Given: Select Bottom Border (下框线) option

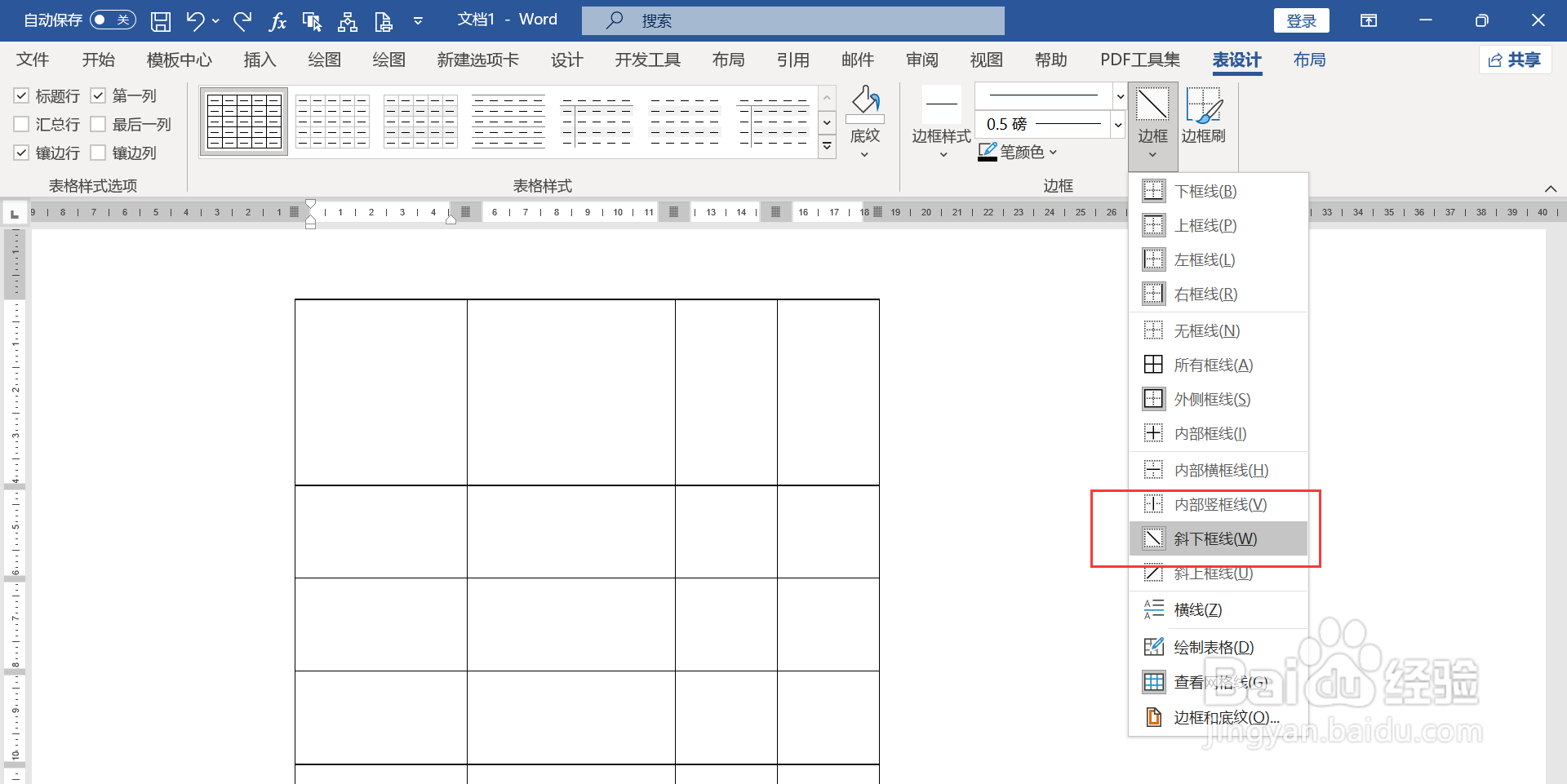Looking at the screenshot, I should (1219, 191).
